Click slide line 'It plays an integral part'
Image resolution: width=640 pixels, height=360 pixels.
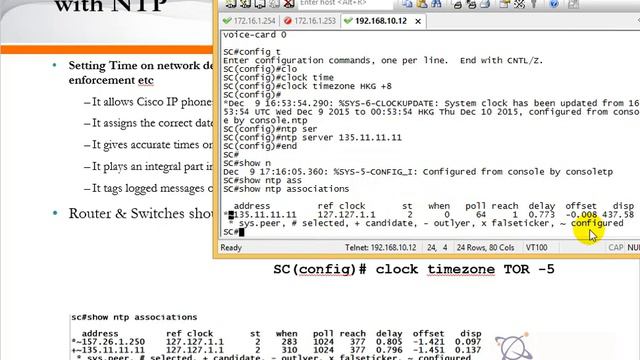click(x=148, y=166)
